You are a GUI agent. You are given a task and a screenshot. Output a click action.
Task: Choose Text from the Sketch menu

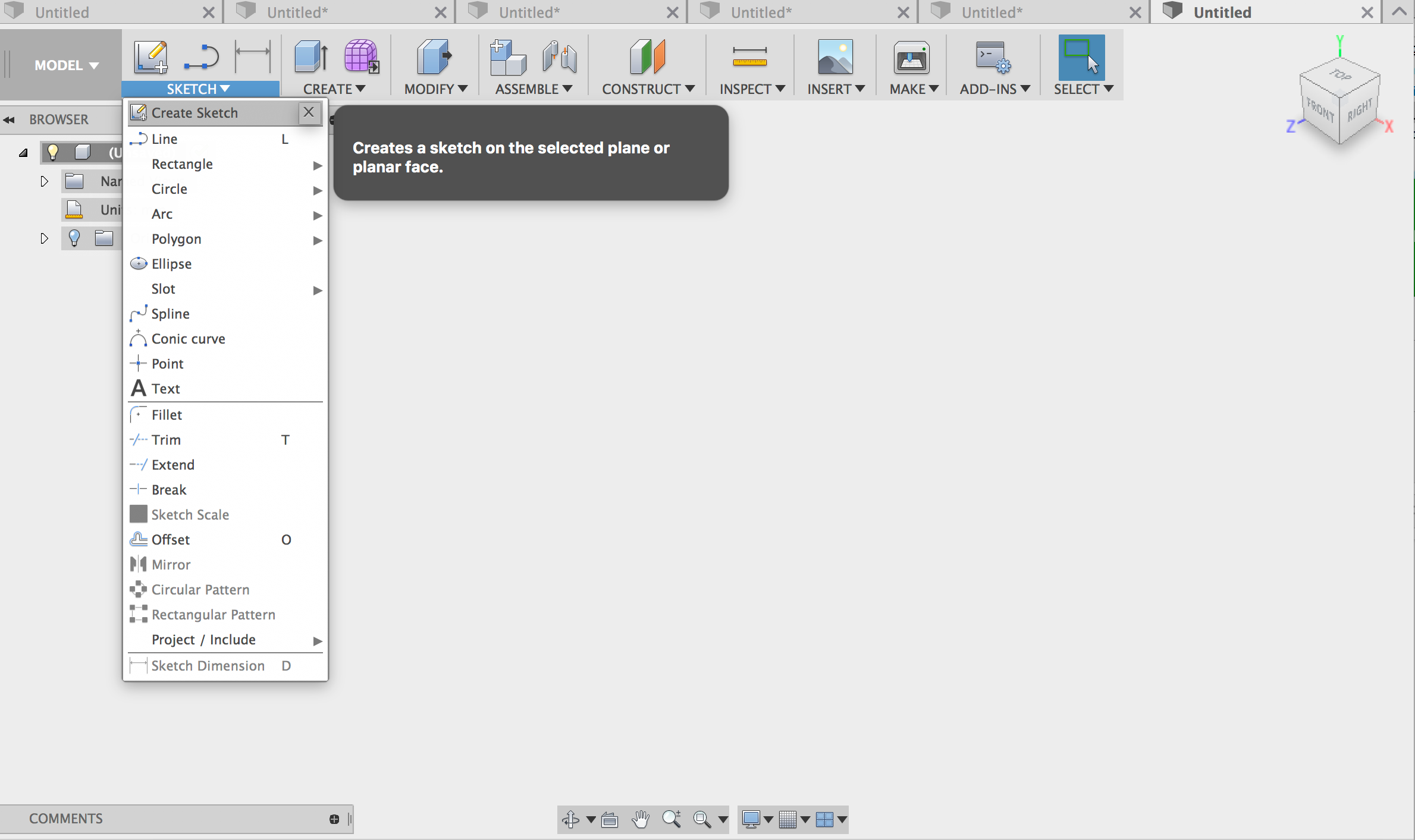225,389
